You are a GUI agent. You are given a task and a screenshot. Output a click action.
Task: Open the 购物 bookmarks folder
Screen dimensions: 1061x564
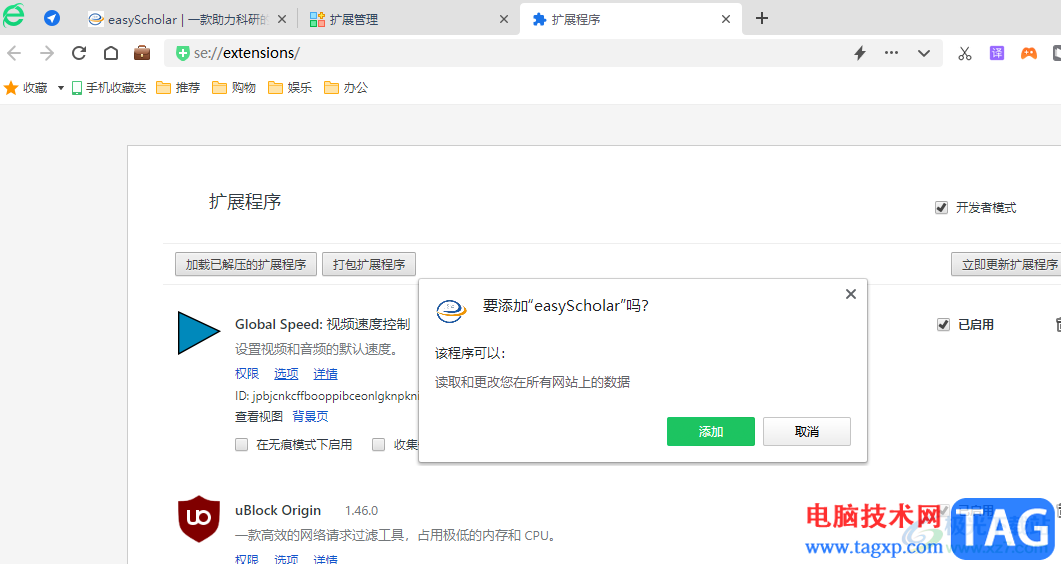[x=234, y=88]
